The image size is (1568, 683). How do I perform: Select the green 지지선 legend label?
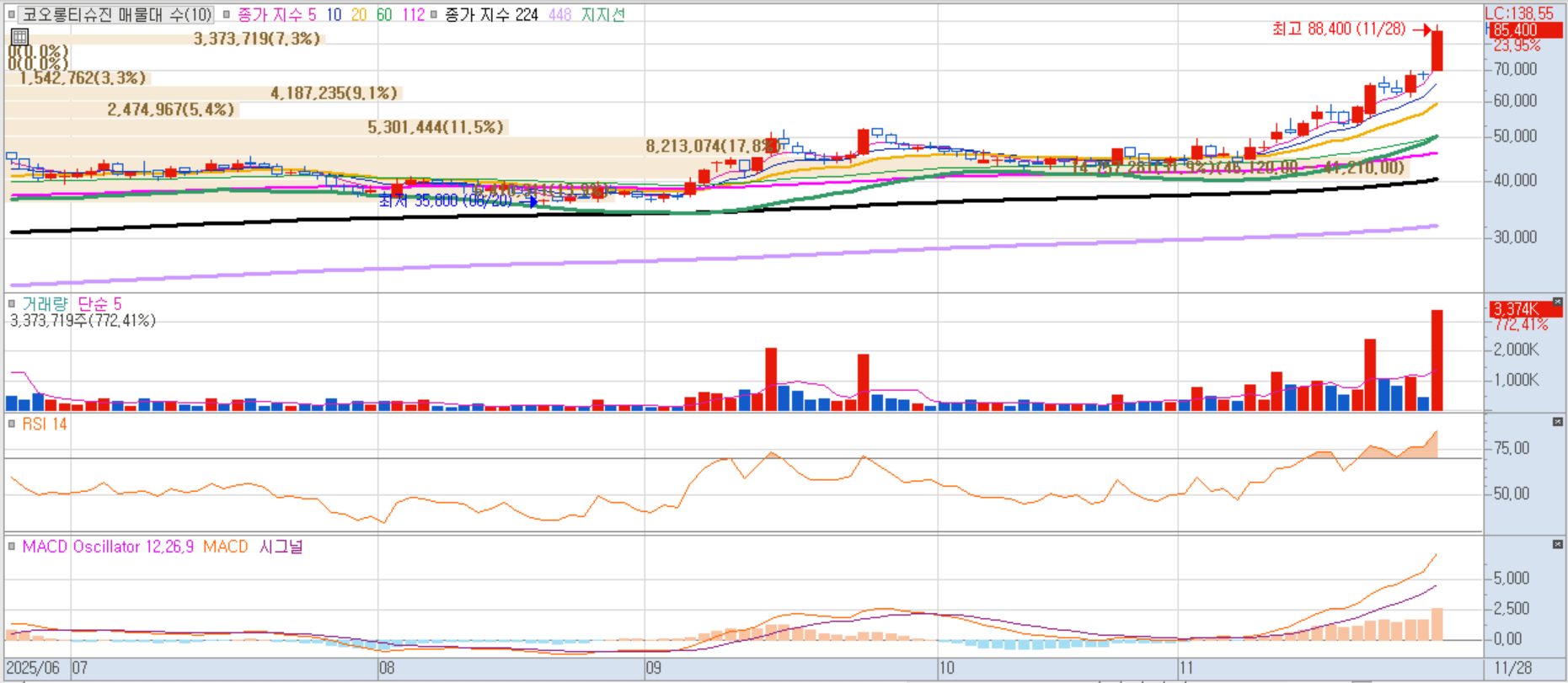pyautogui.click(x=603, y=14)
